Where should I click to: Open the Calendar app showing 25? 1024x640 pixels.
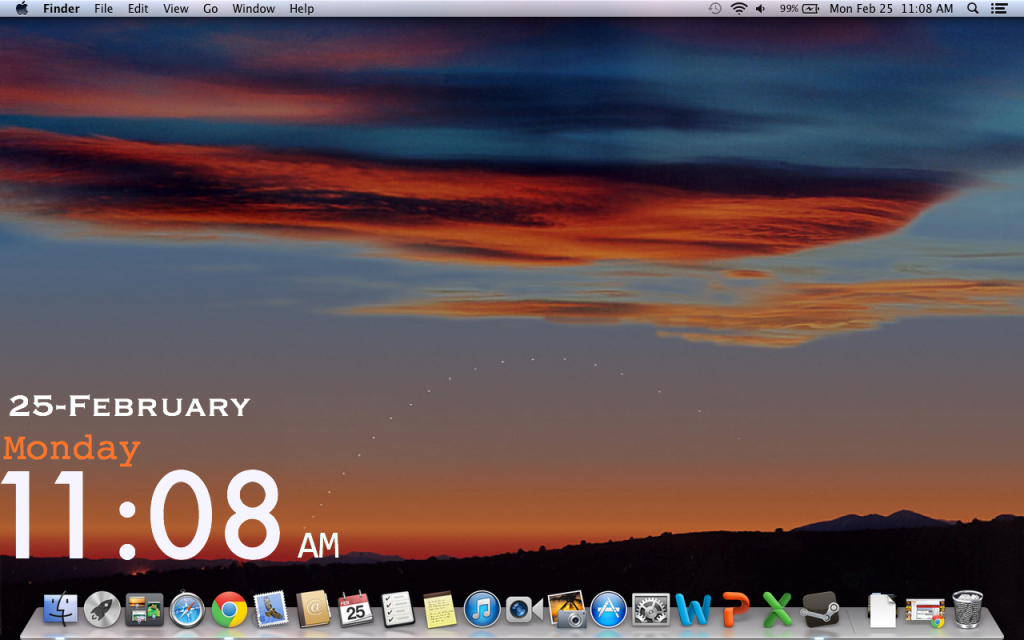[x=355, y=607]
